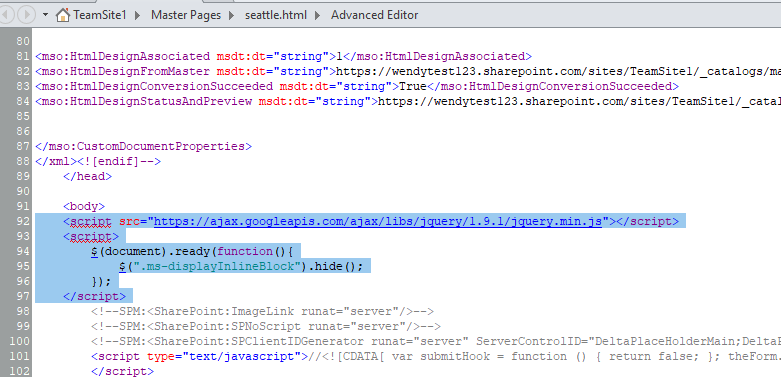The image size is (781, 377).
Task: Click the closing </script> tag on line 97
Action: point(94,296)
